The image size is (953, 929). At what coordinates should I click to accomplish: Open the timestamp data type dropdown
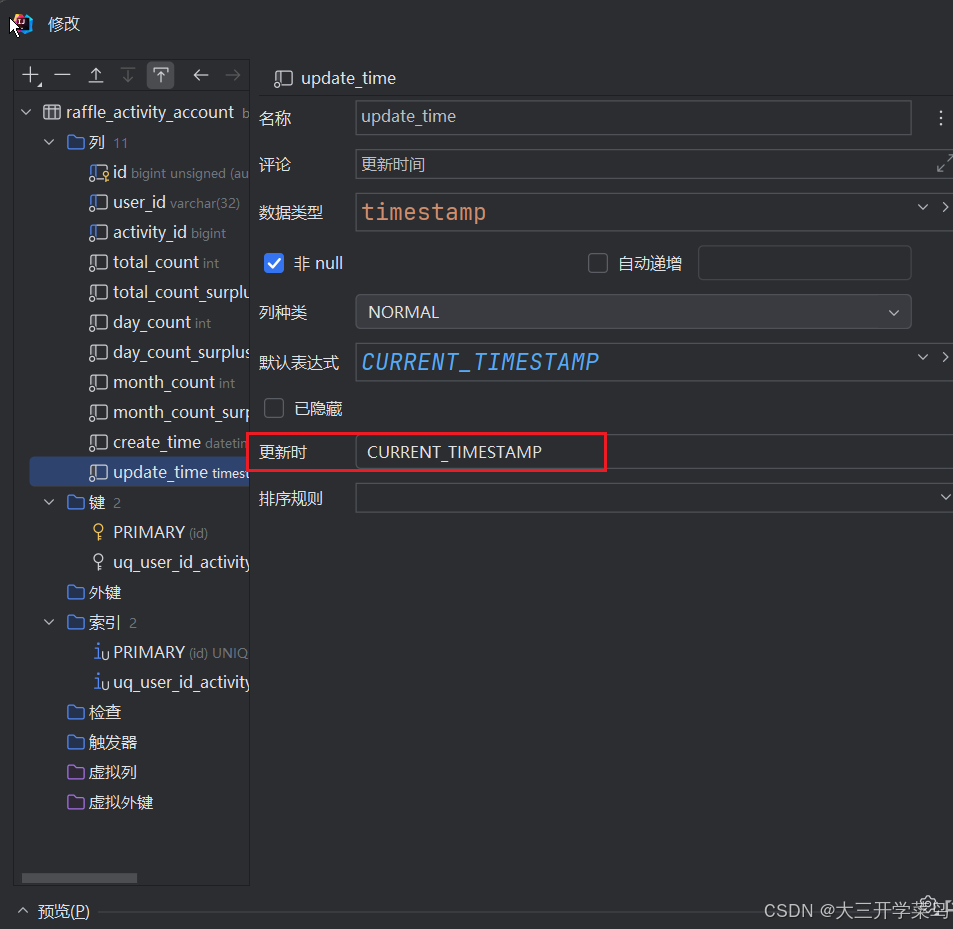click(921, 207)
